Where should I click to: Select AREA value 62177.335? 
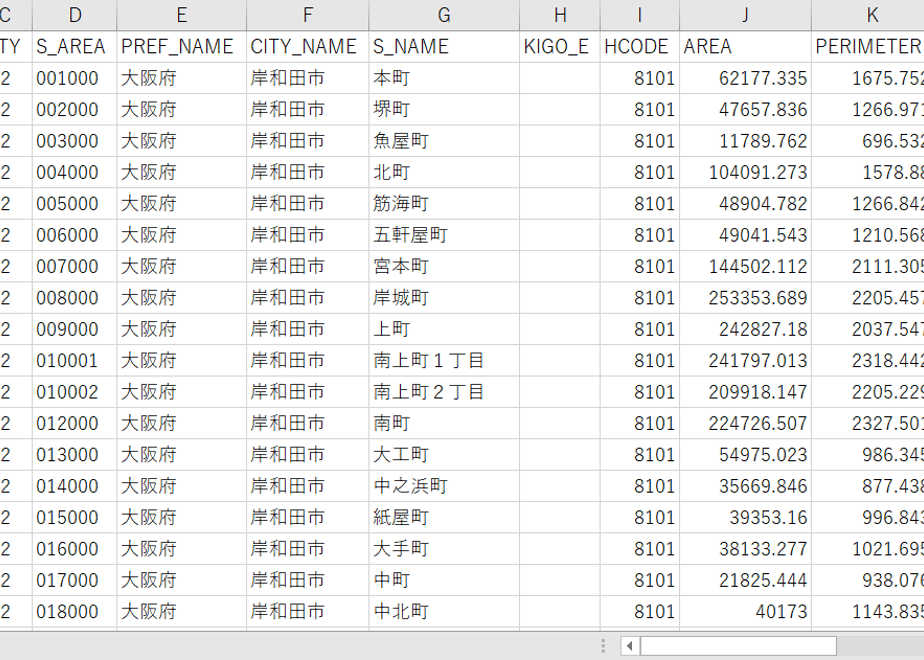[745, 78]
